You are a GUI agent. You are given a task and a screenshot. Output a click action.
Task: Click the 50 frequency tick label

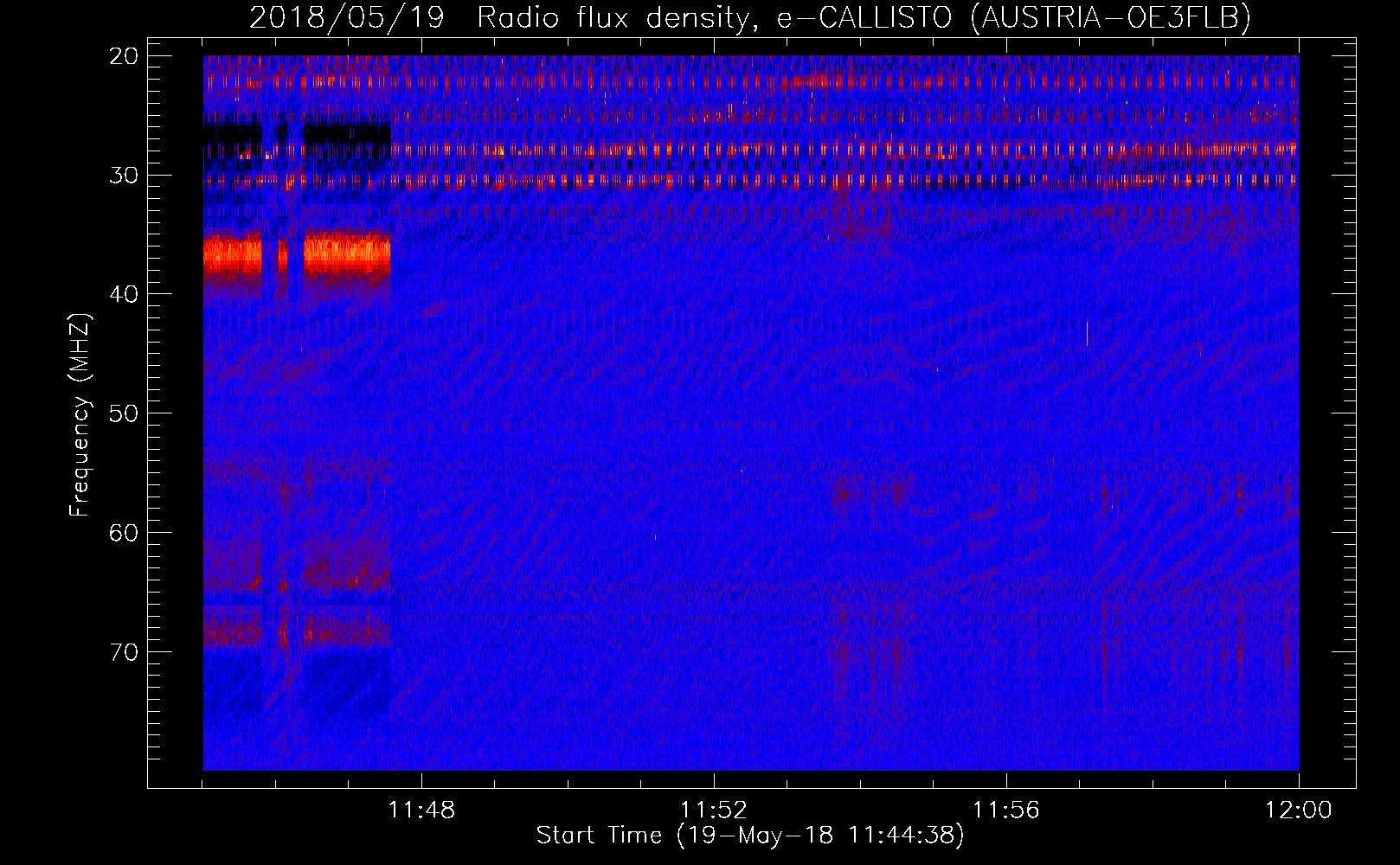click(x=124, y=413)
